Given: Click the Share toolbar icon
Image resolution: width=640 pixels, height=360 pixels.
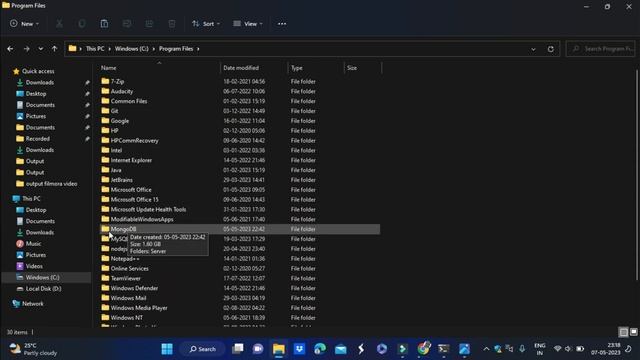Looking at the screenshot, I should click(149, 24).
